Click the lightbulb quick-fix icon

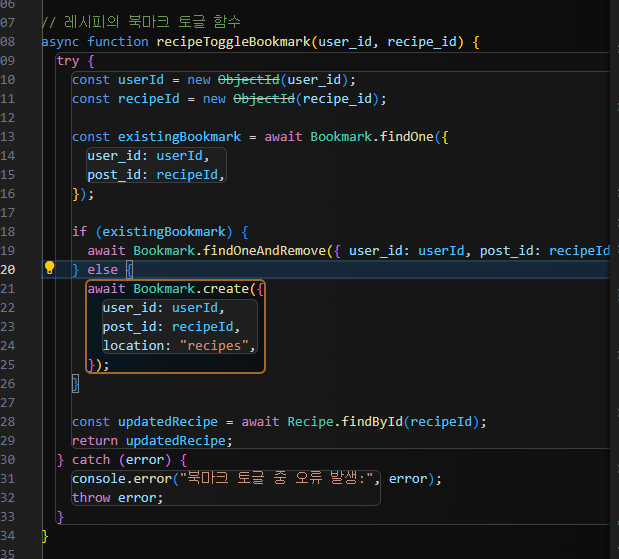tap(49, 268)
